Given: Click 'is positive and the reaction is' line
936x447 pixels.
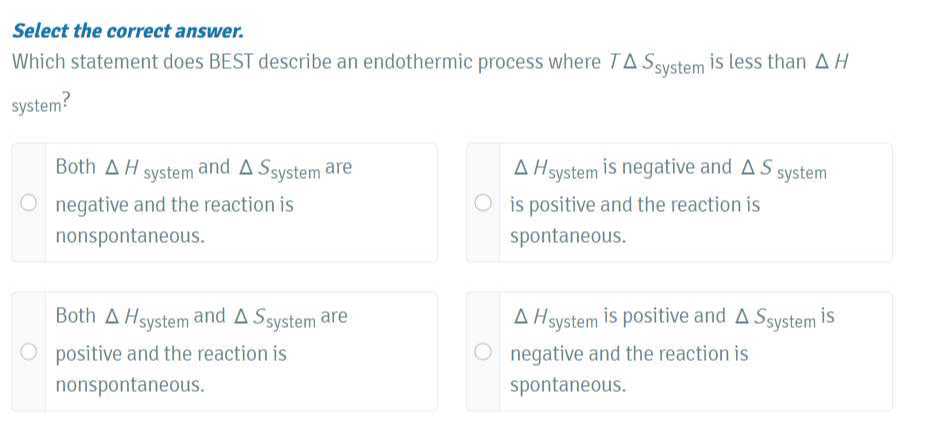Looking at the screenshot, I should point(635,205).
